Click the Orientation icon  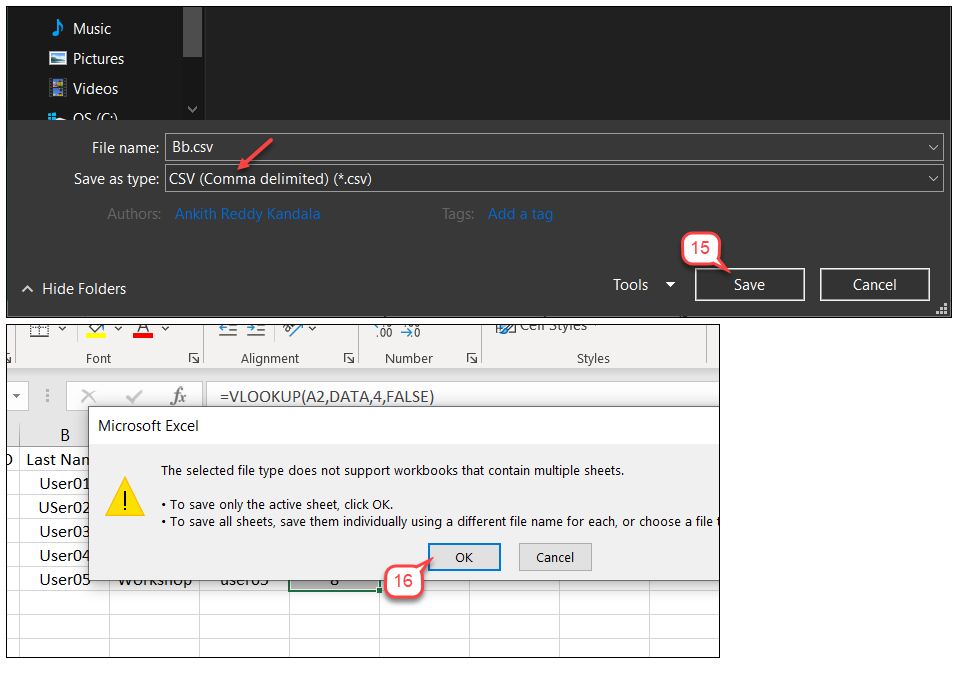[x=293, y=330]
